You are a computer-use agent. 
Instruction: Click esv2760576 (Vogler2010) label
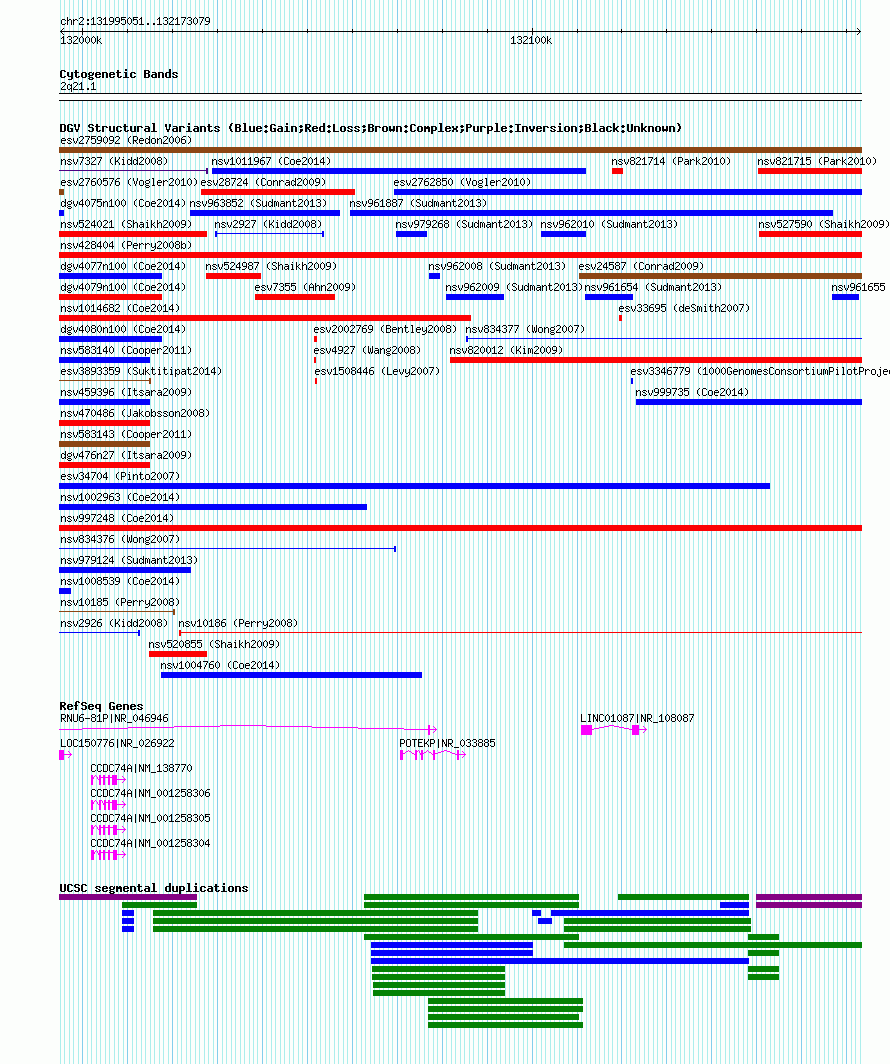(129, 183)
